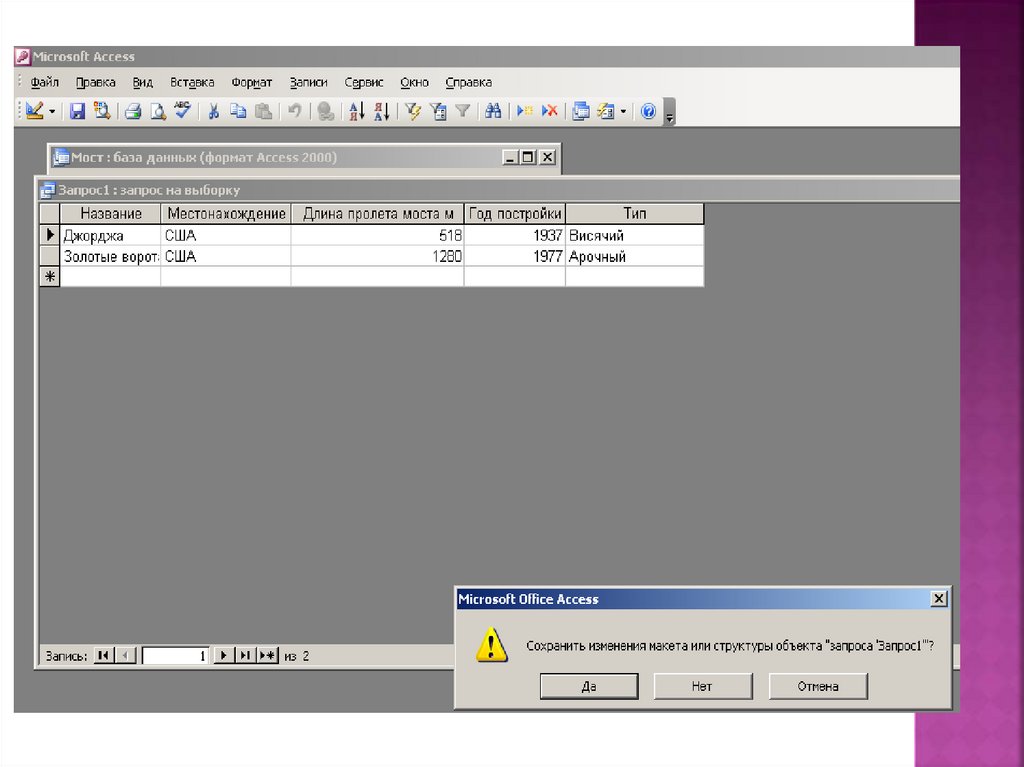Expand the New Object dropdown arrow

click(x=623, y=112)
